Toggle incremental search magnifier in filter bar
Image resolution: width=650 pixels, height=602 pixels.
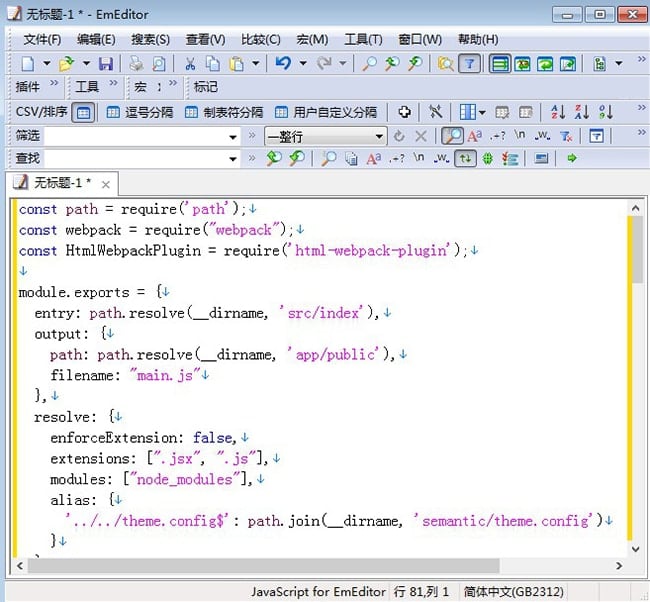point(452,136)
